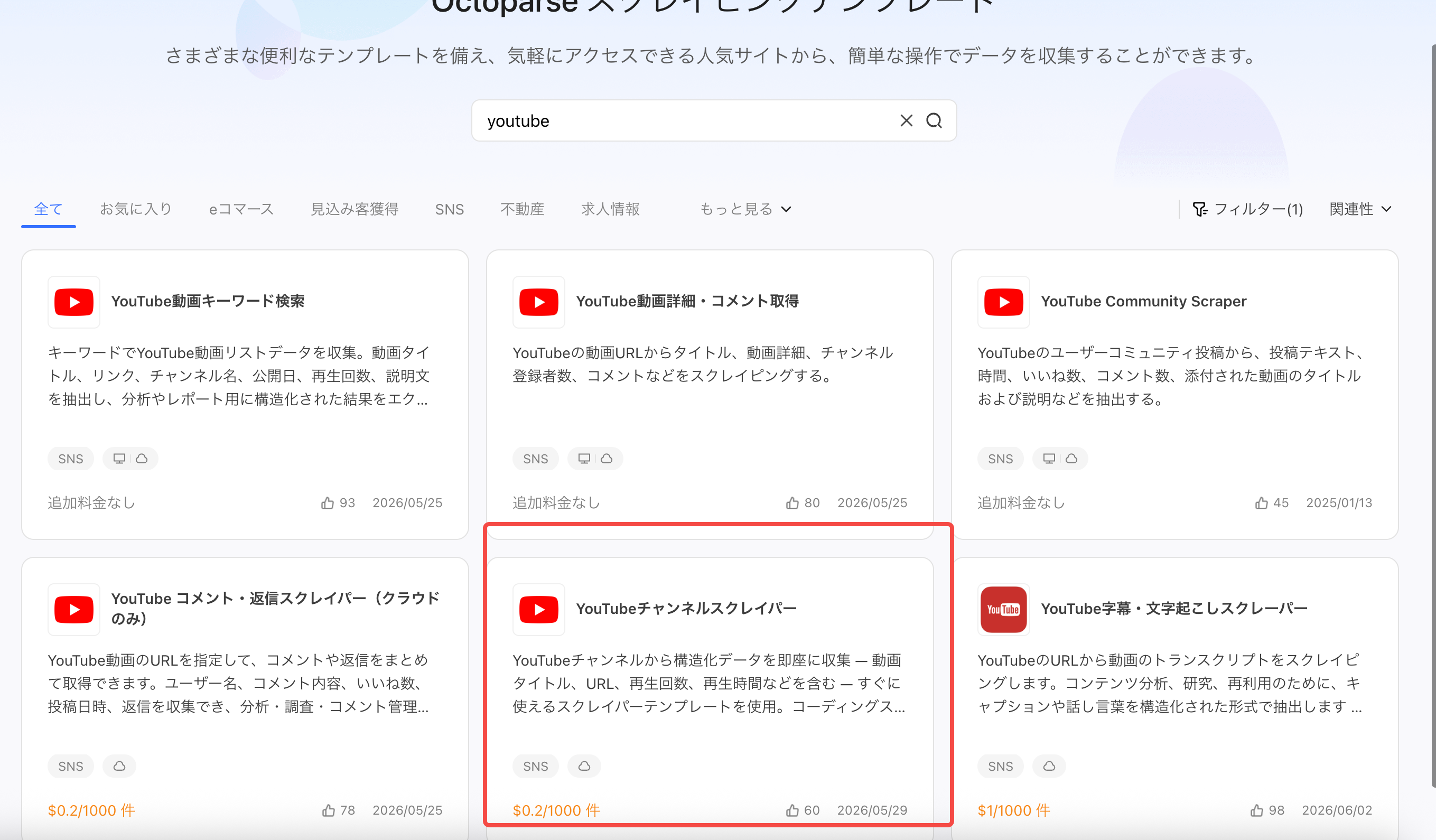1436x840 pixels.
Task: Click $0.2/1000 件 price on YouTubeチャンネルスクレイパー
Action: tap(556, 810)
